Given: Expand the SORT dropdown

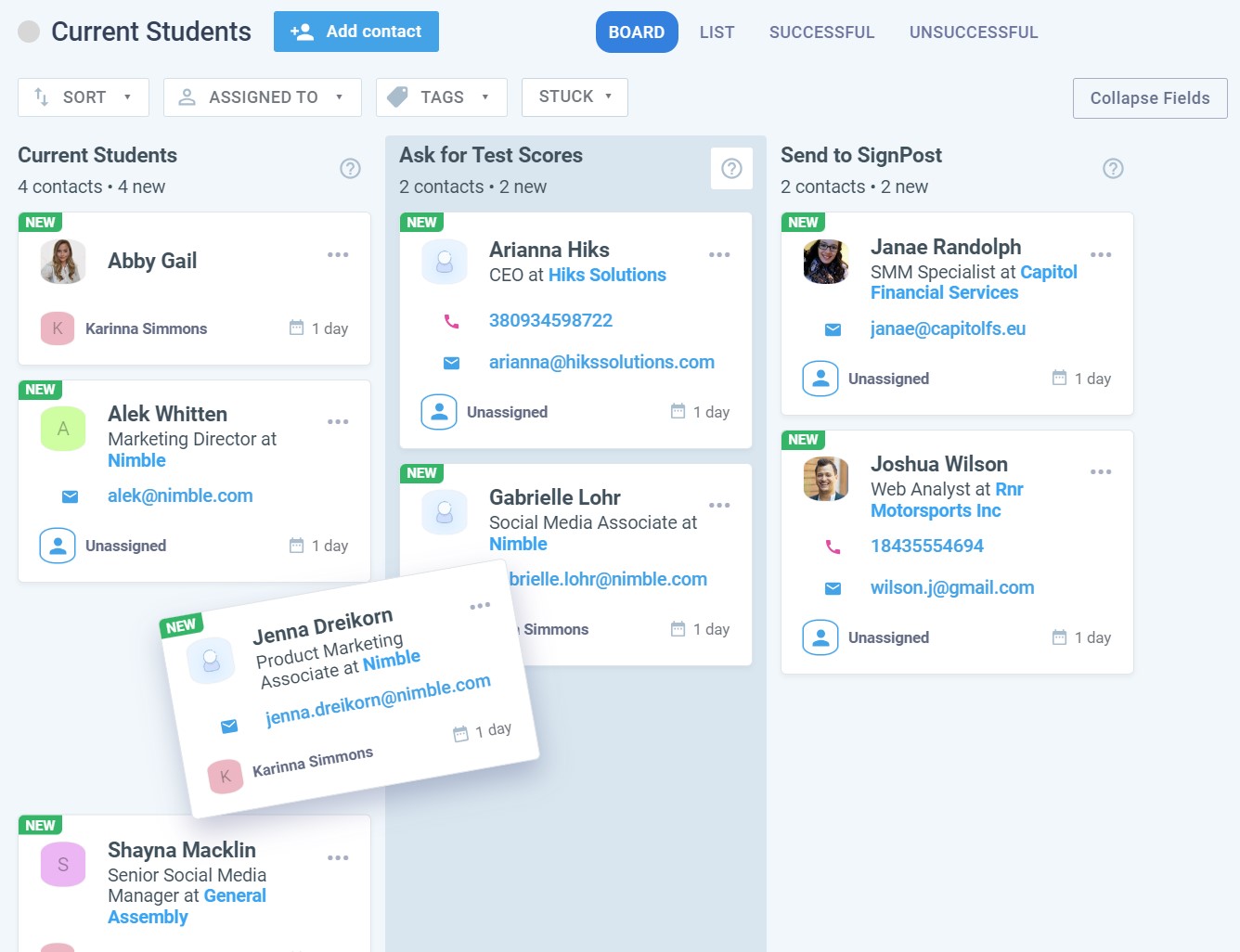Looking at the screenshot, I should click(x=84, y=97).
